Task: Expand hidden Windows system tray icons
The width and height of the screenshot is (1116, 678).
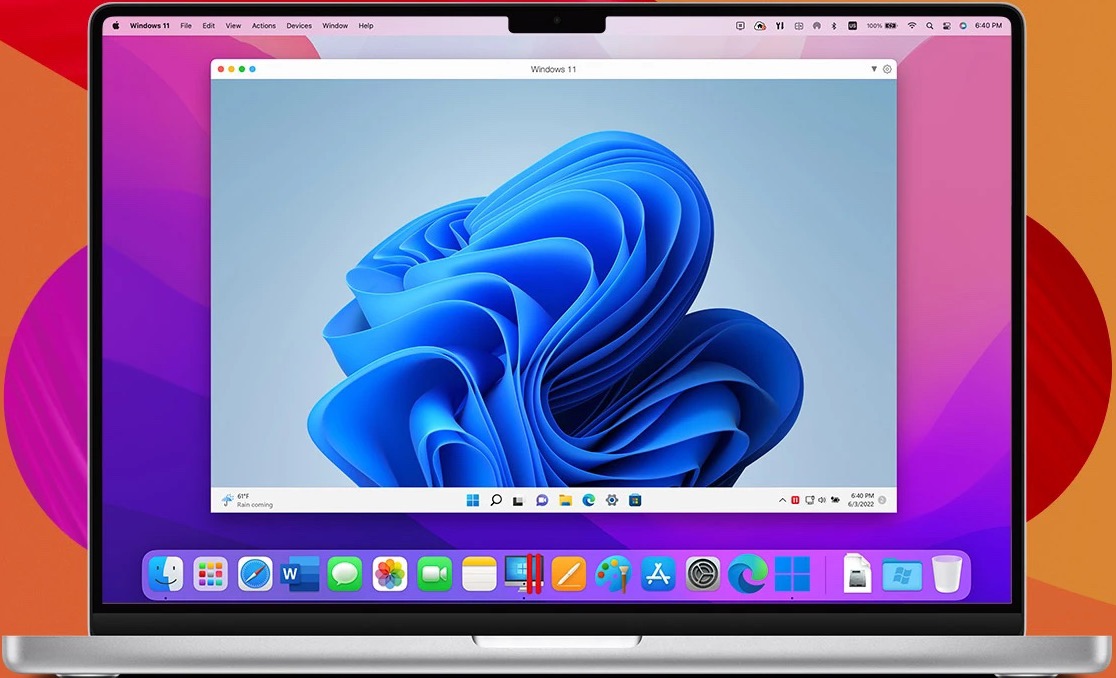Action: click(x=783, y=500)
